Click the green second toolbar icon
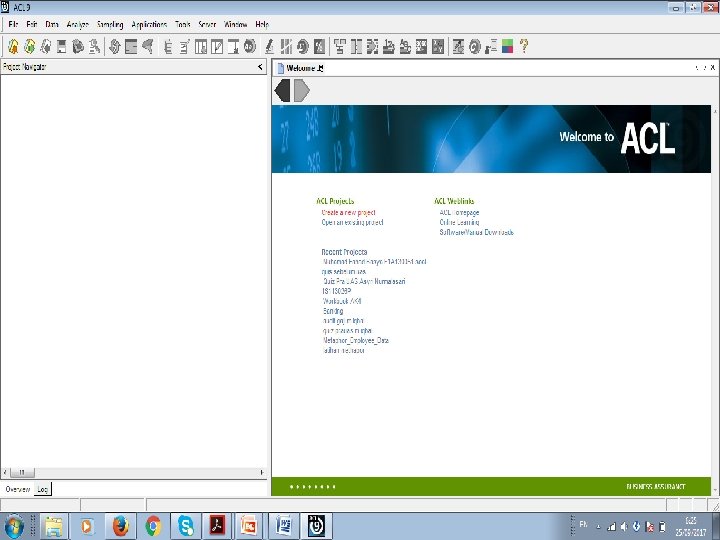 [x=30, y=46]
